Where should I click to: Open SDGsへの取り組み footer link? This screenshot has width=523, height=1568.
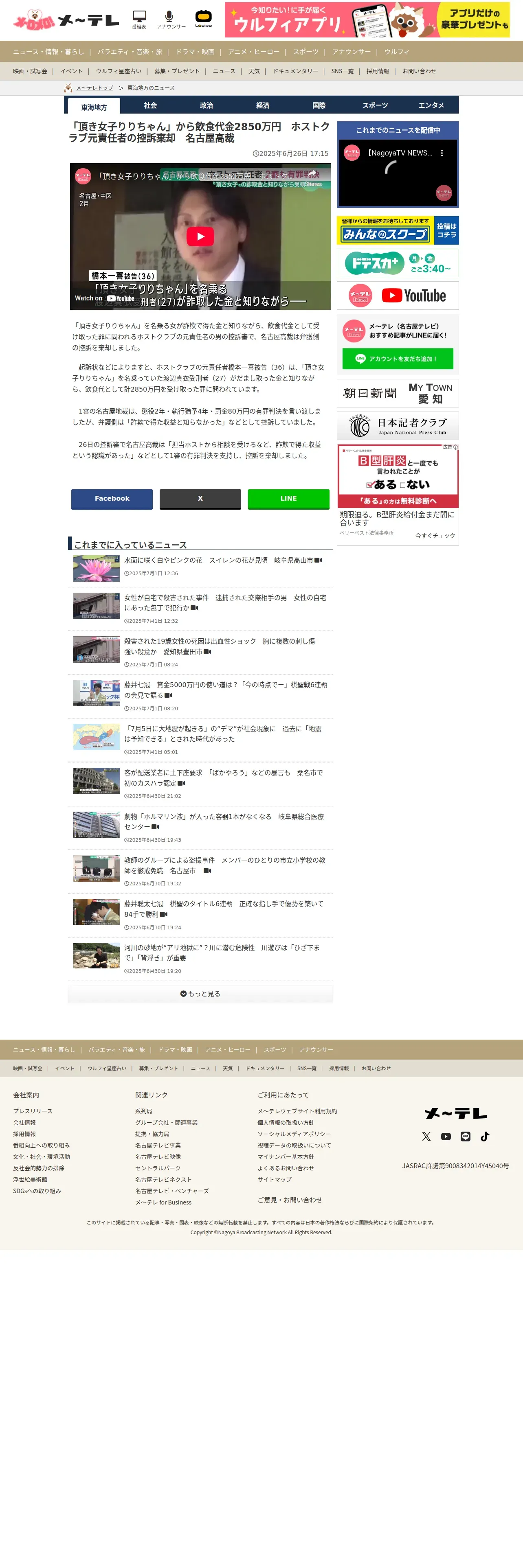tap(37, 1191)
